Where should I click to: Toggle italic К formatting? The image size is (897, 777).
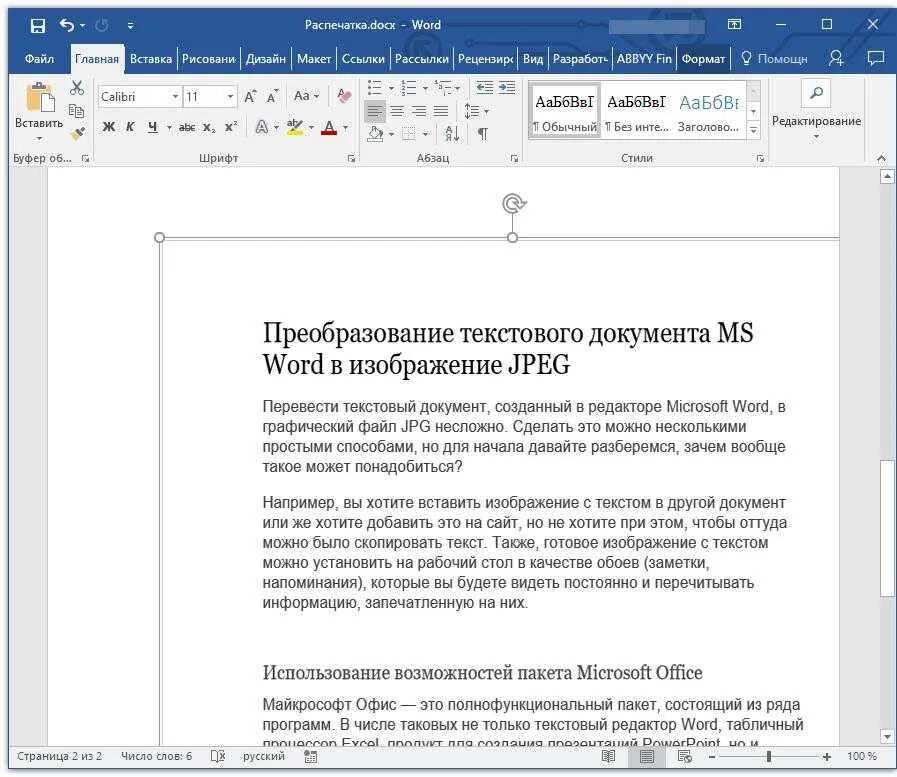130,127
